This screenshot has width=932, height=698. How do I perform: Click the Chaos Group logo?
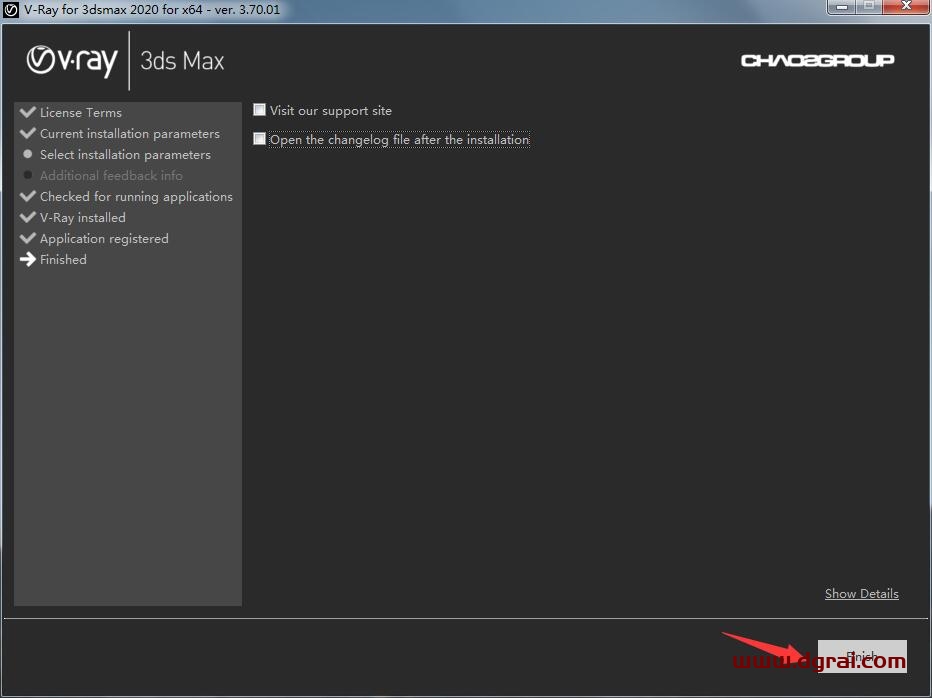click(817, 60)
